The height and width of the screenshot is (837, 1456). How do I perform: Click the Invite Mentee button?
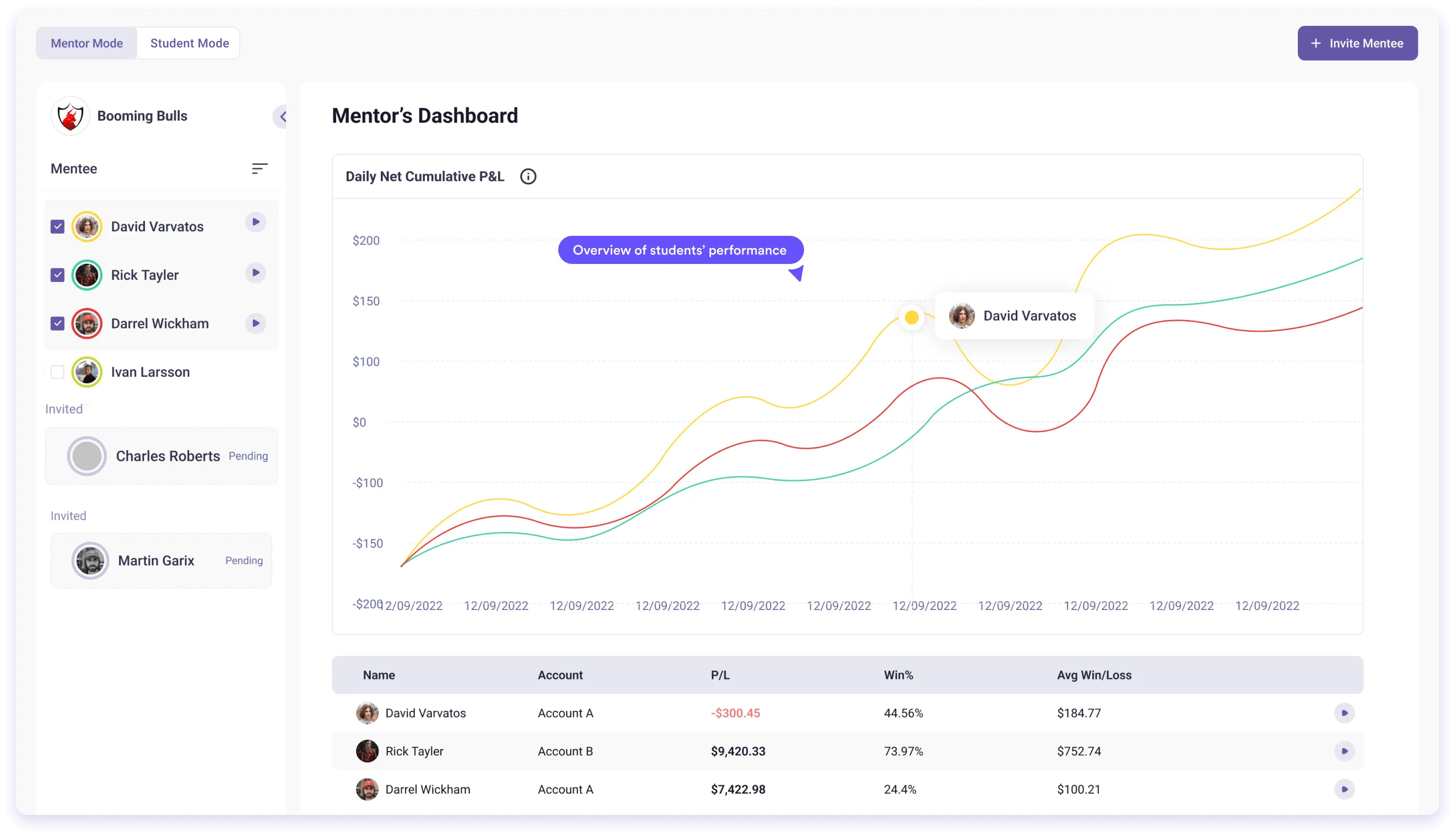[1357, 43]
